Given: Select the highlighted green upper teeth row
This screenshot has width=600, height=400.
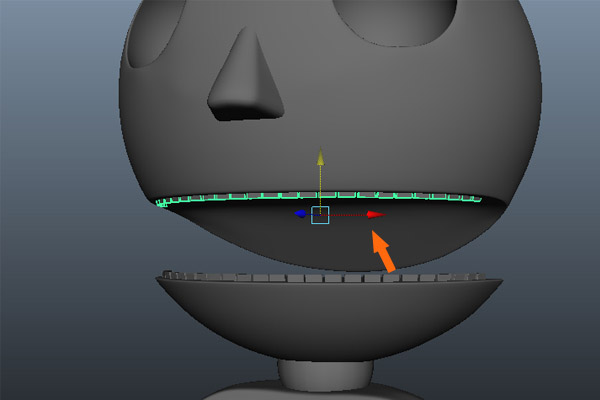Looking at the screenshot, I should 319,198.
